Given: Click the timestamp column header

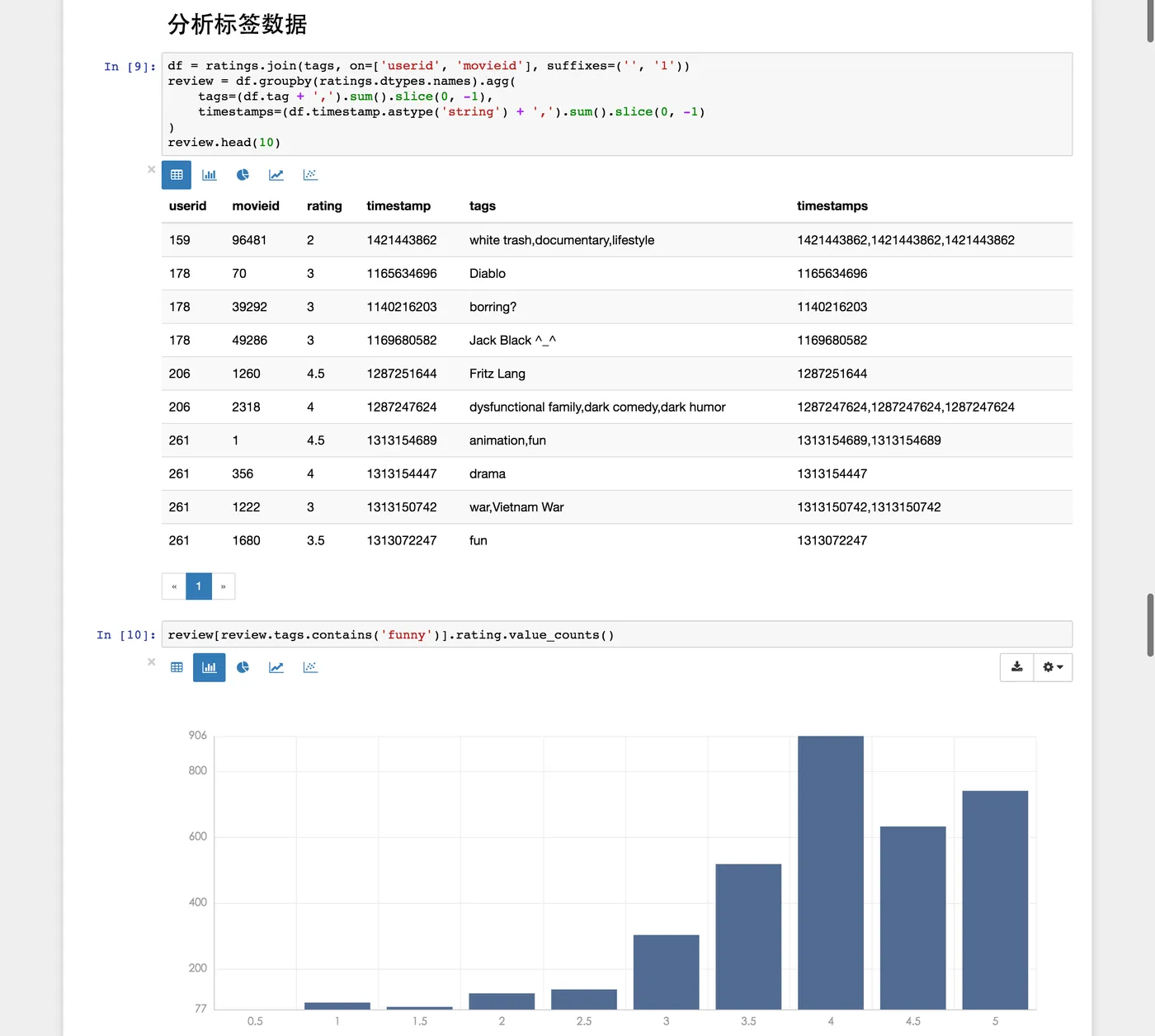Looking at the screenshot, I should 398,206.
